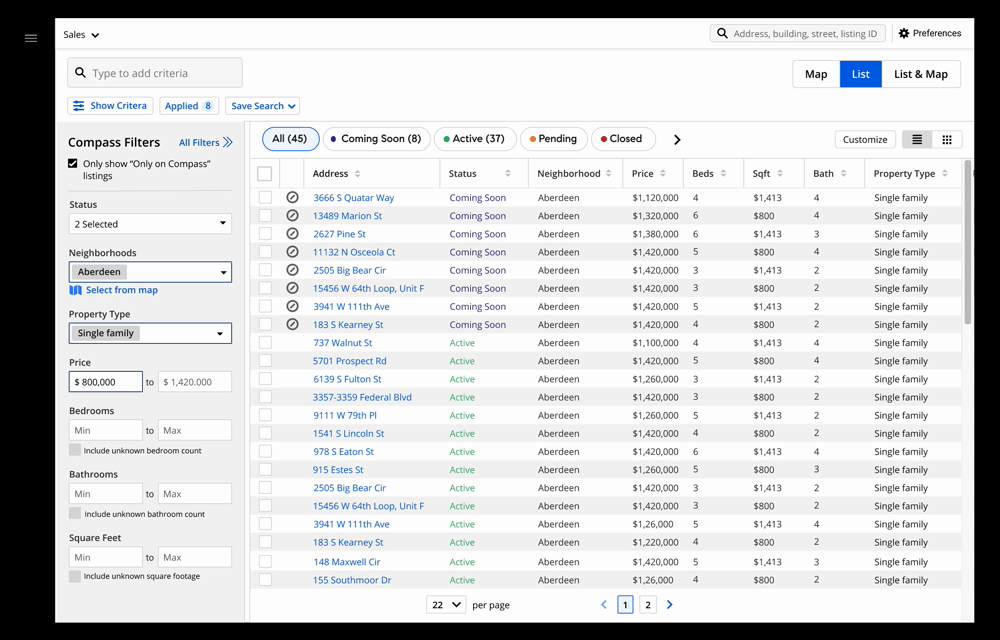1000x640 pixels.
Task: Click the coming-soon icon for 11132 N Osceola Ct
Action: (x=292, y=252)
